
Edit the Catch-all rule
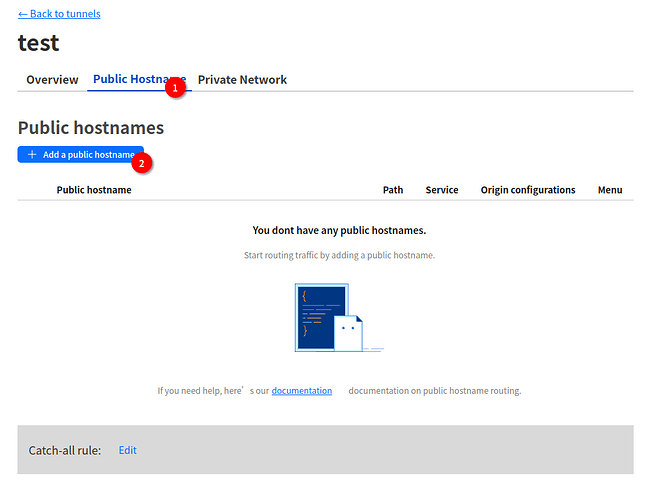click(x=127, y=450)
